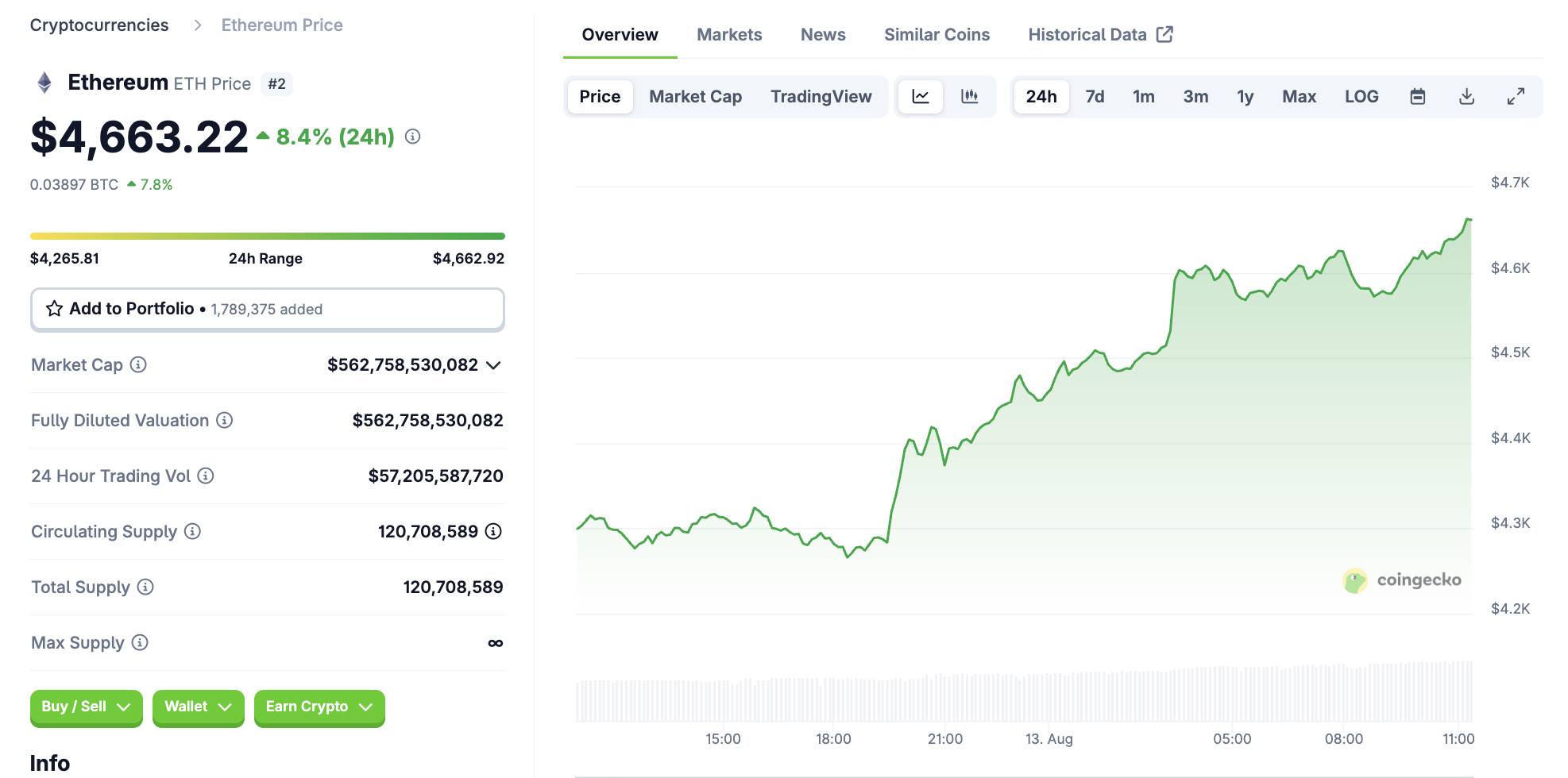
Task: Click the #2 rank badge
Action: point(276,83)
